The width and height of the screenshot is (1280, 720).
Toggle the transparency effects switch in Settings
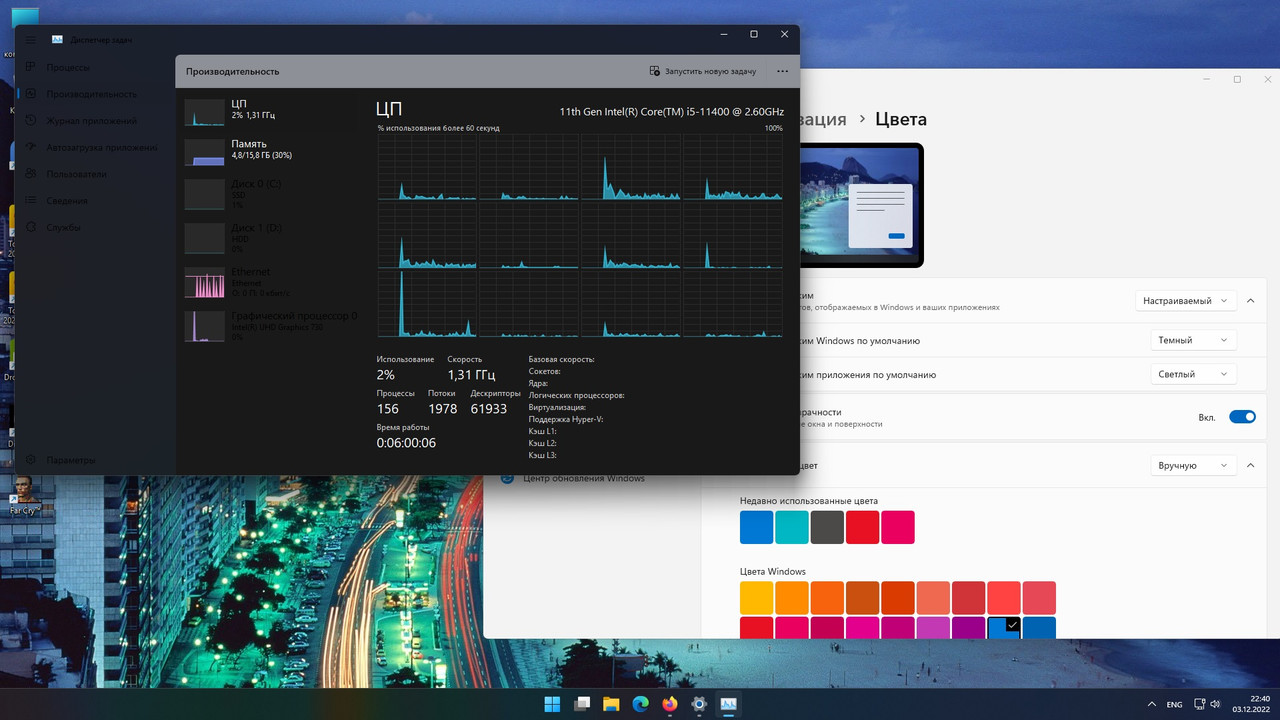(x=1242, y=417)
